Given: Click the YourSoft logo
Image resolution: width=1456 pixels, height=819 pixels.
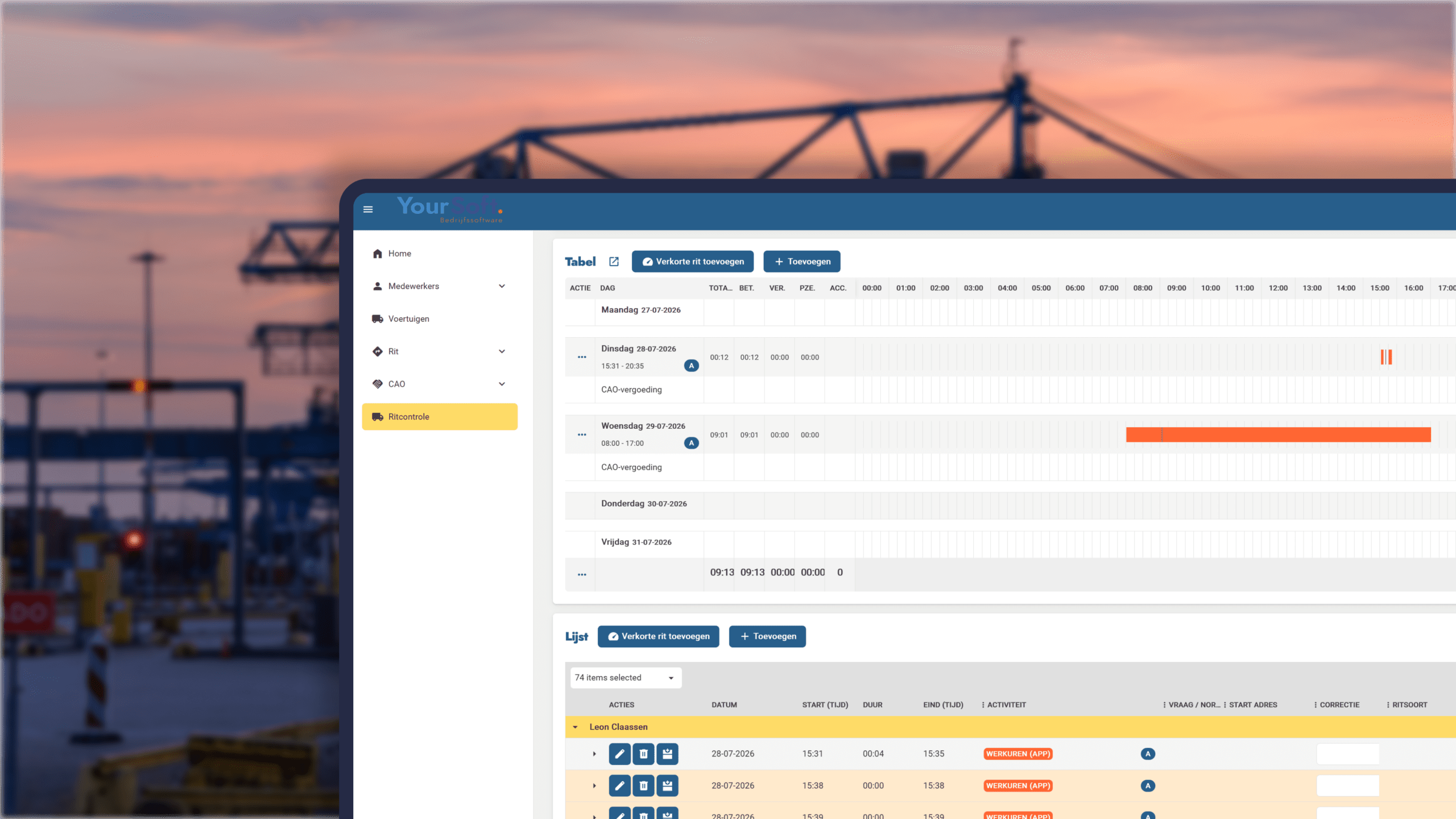Looking at the screenshot, I should [x=449, y=209].
